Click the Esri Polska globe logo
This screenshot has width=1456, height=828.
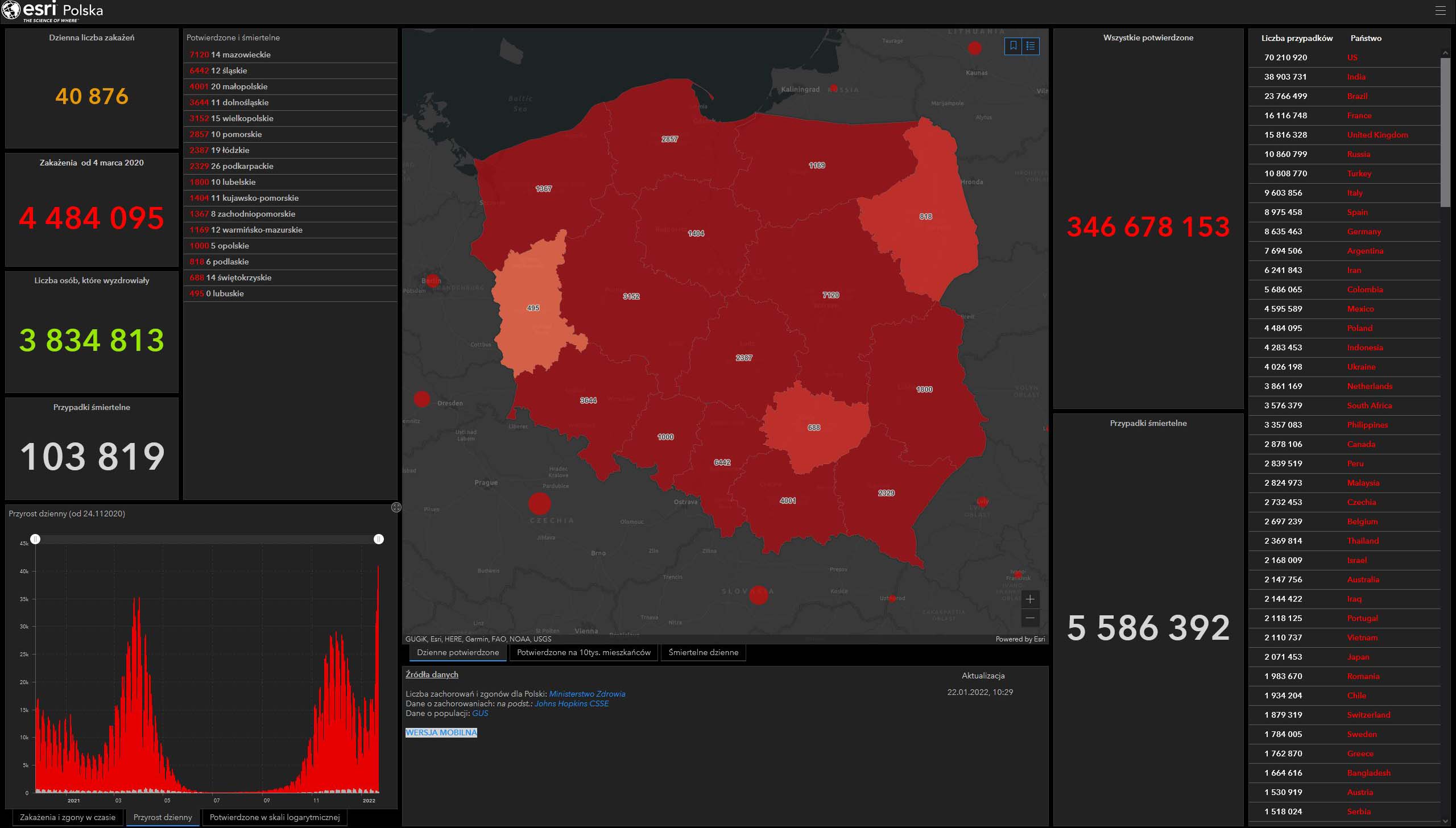11,11
